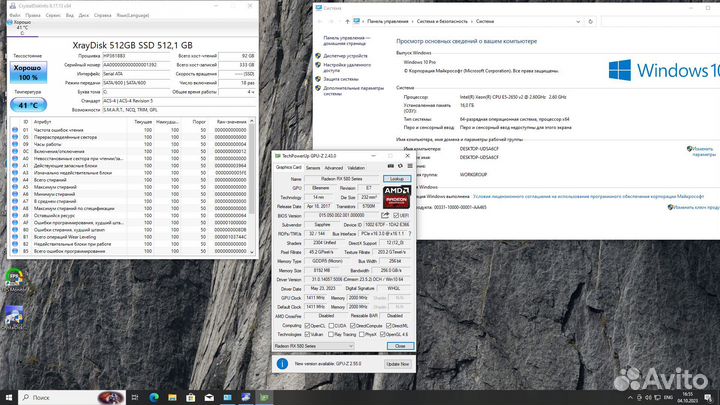
Task: Click the Lookup button in GPU-Z
Action: tap(397, 179)
